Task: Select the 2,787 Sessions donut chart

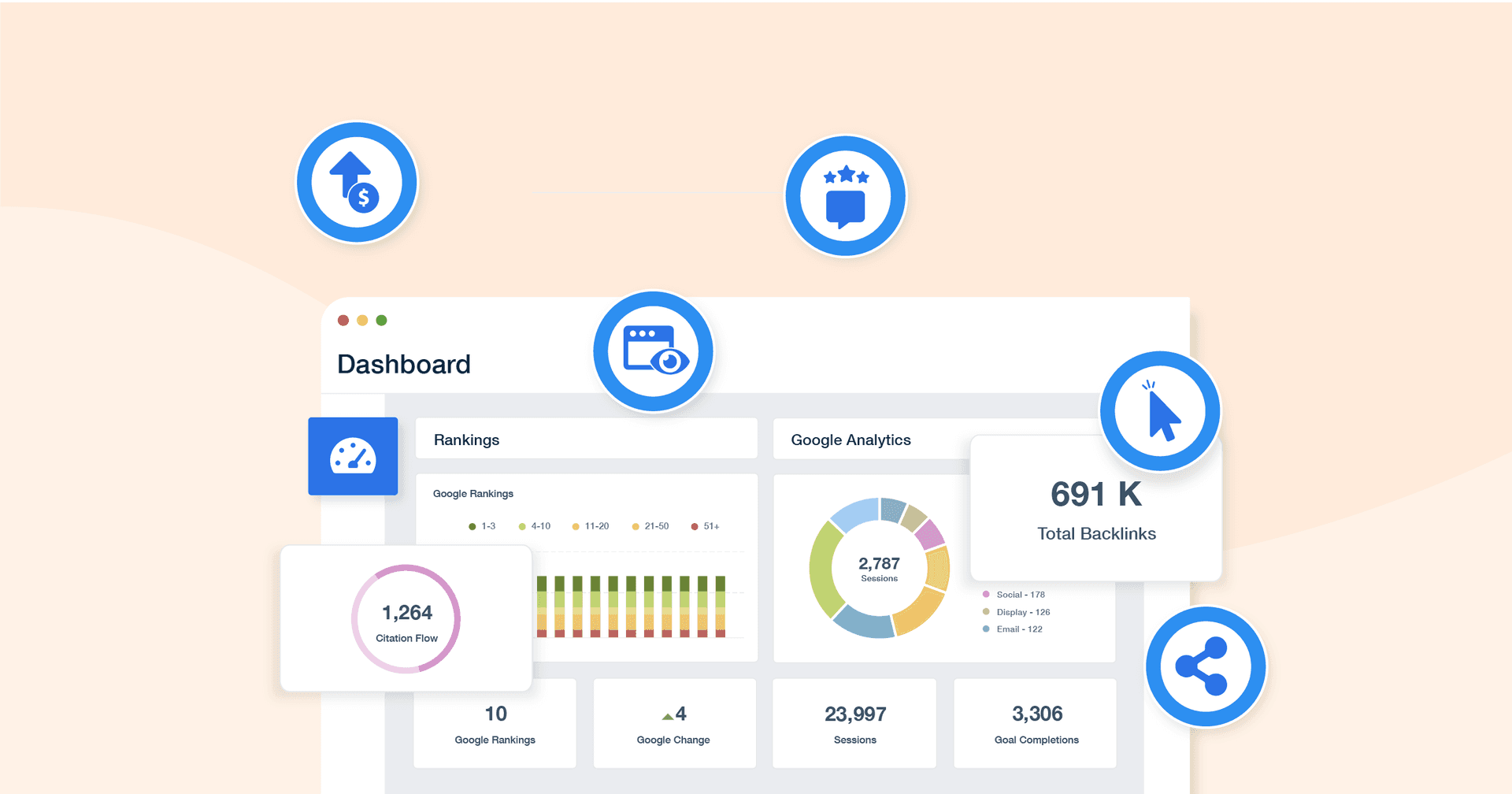Action: pyautogui.click(x=878, y=569)
